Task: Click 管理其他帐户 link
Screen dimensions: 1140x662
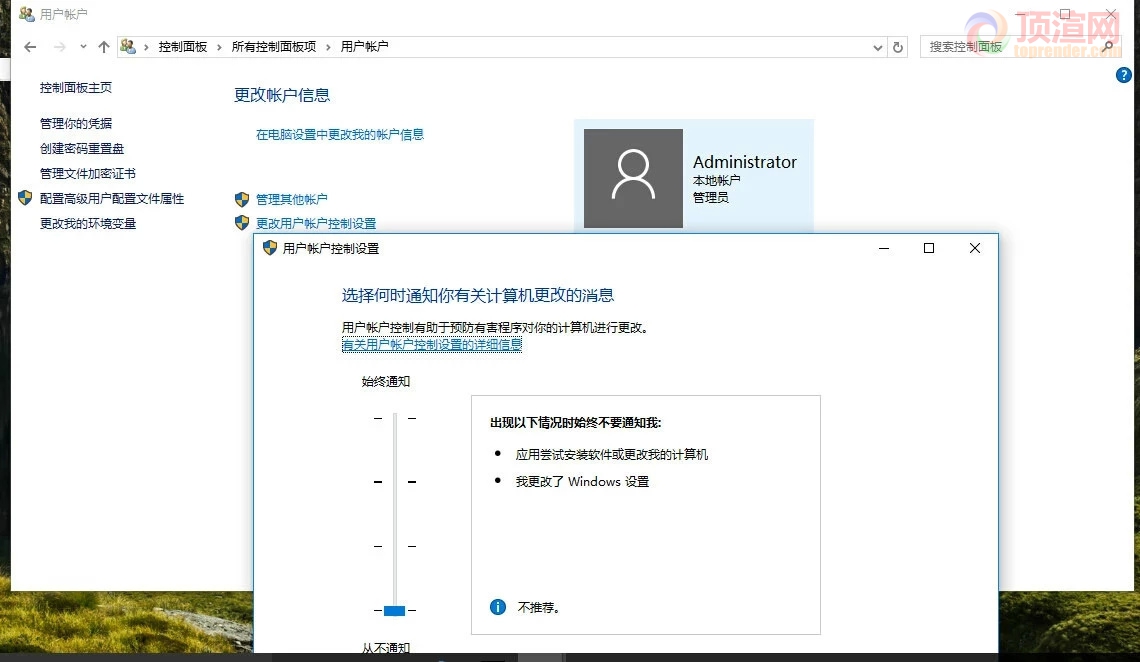Action: click(292, 199)
